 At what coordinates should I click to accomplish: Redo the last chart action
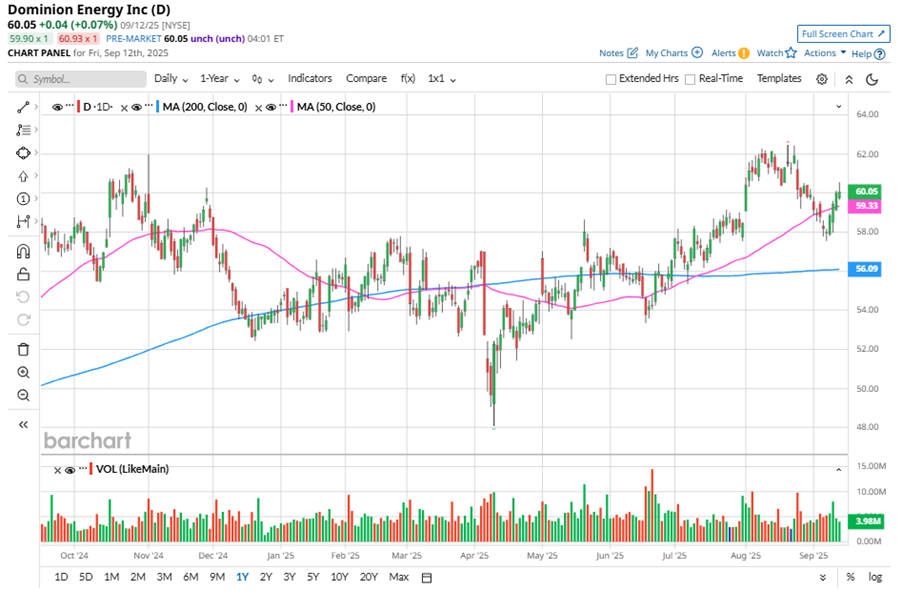[23, 320]
